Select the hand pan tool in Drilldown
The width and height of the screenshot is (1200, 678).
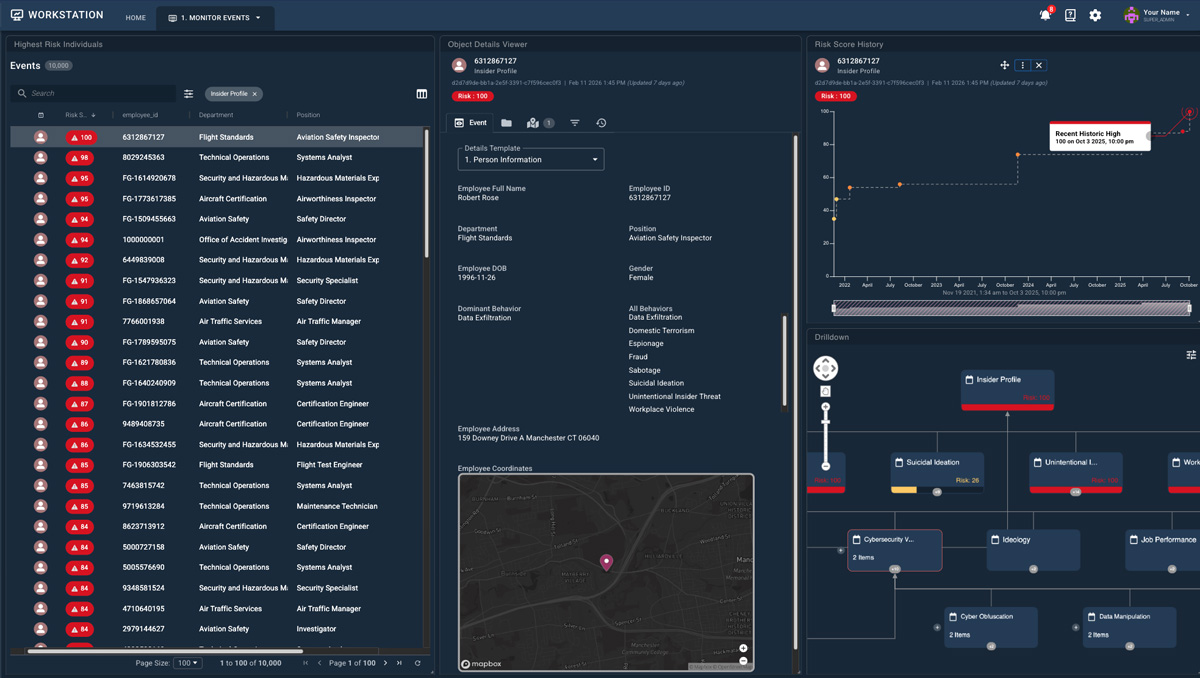pos(825,391)
